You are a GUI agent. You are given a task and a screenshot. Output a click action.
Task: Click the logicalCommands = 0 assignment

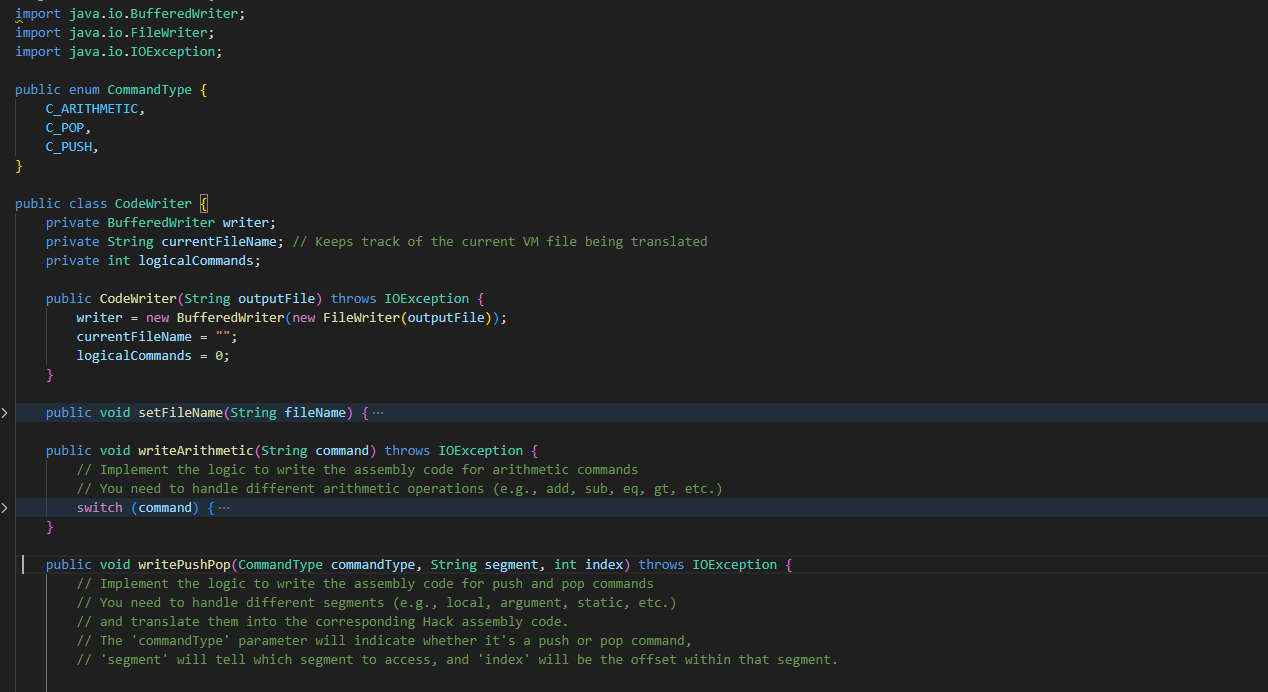coord(155,355)
